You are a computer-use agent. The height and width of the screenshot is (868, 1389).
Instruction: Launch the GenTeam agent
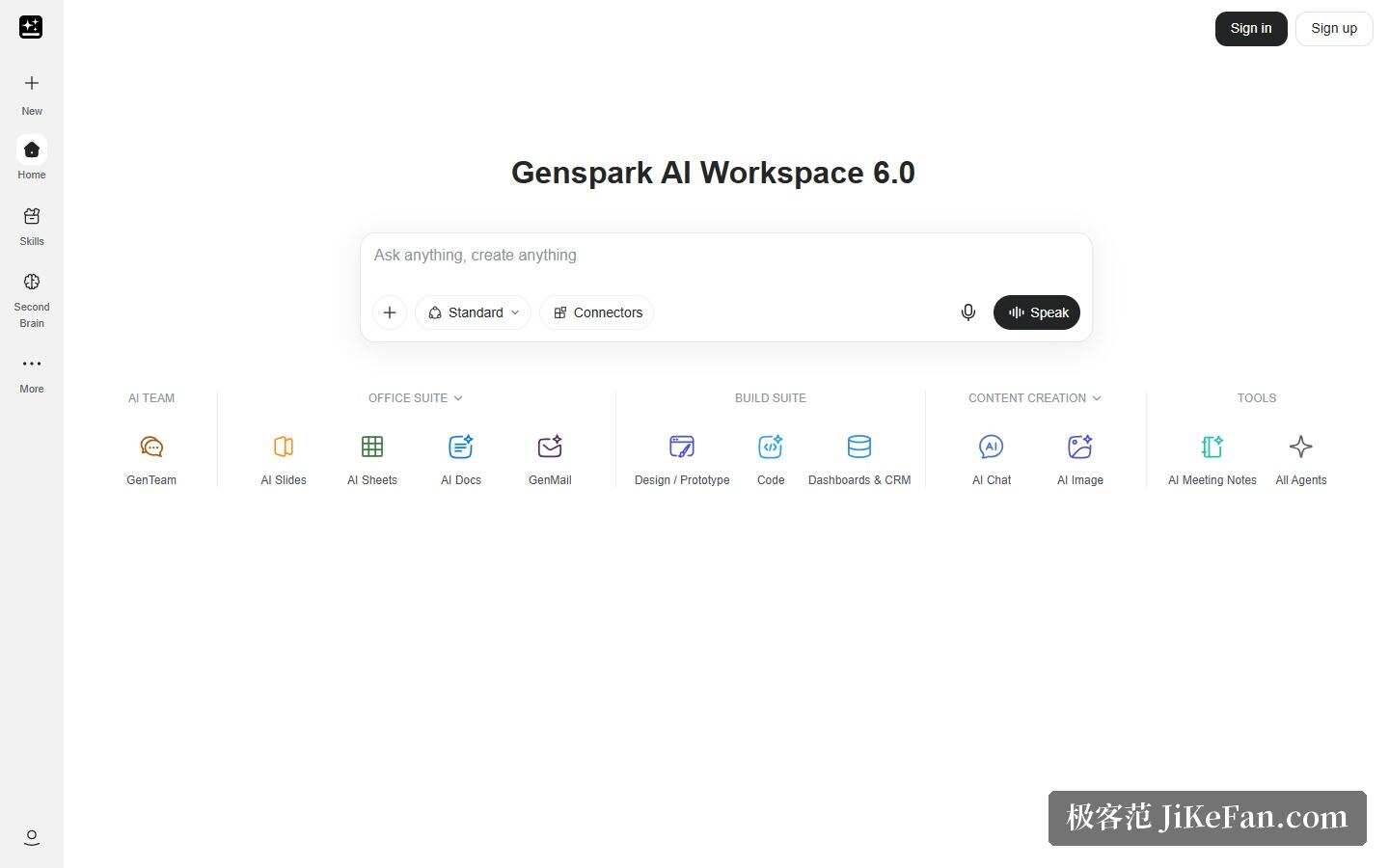click(151, 459)
